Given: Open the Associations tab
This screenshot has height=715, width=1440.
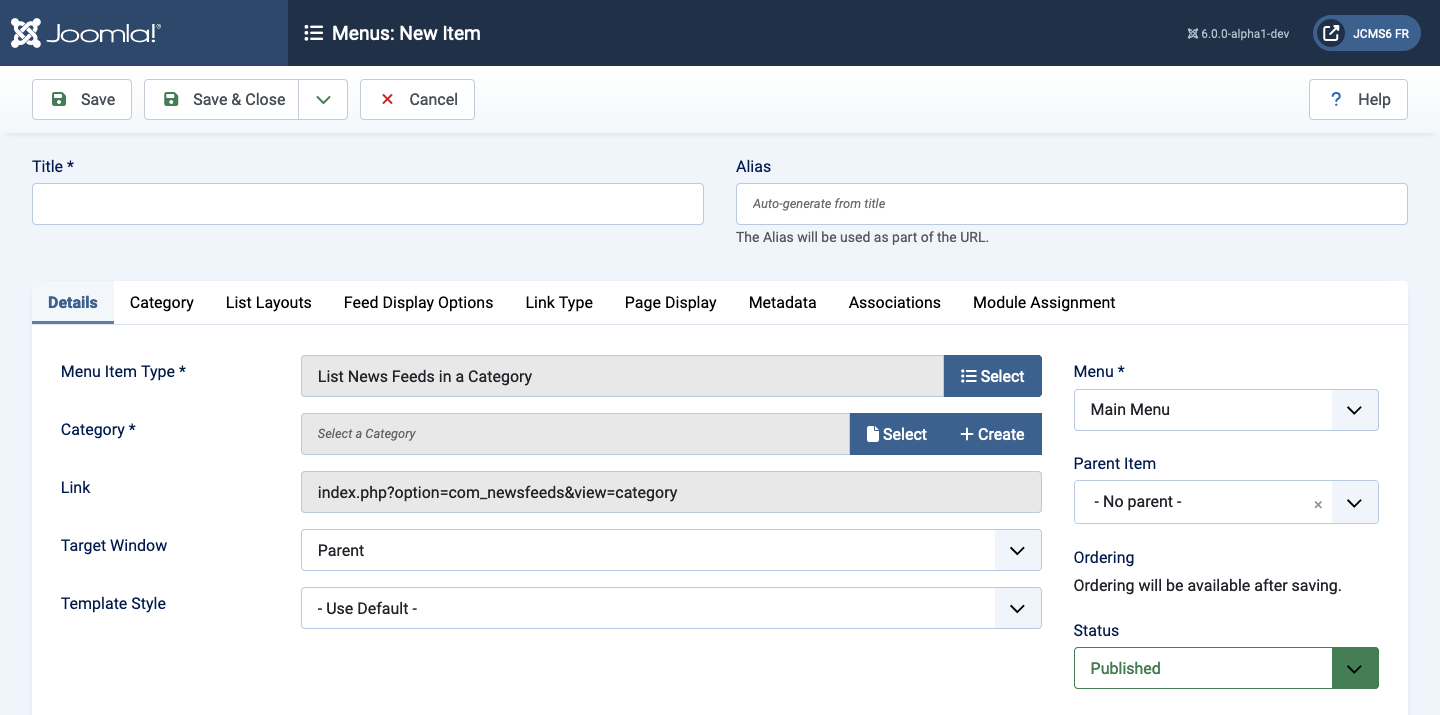Looking at the screenshot, I should click(894, 302).
